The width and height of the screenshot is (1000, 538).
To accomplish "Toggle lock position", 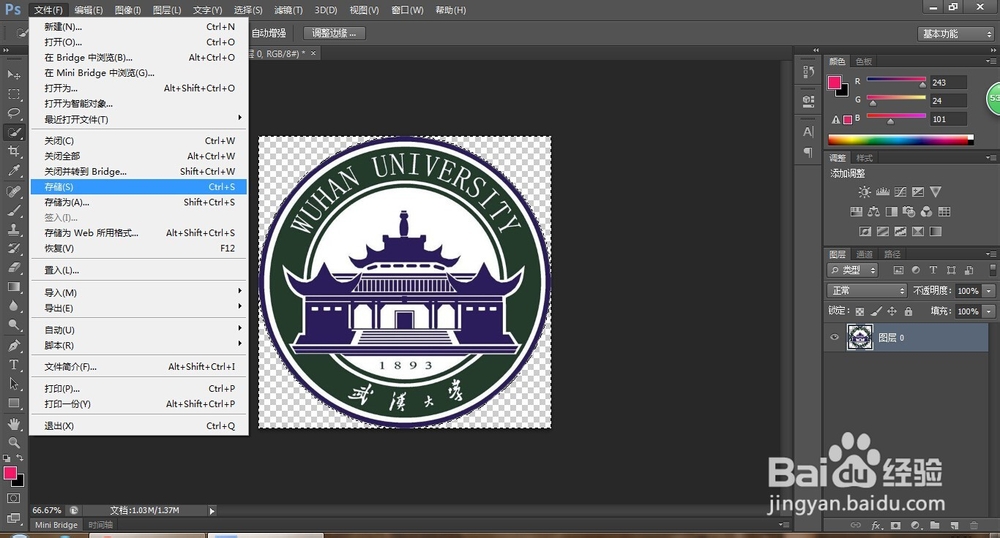I will click(x=892, y=311).
